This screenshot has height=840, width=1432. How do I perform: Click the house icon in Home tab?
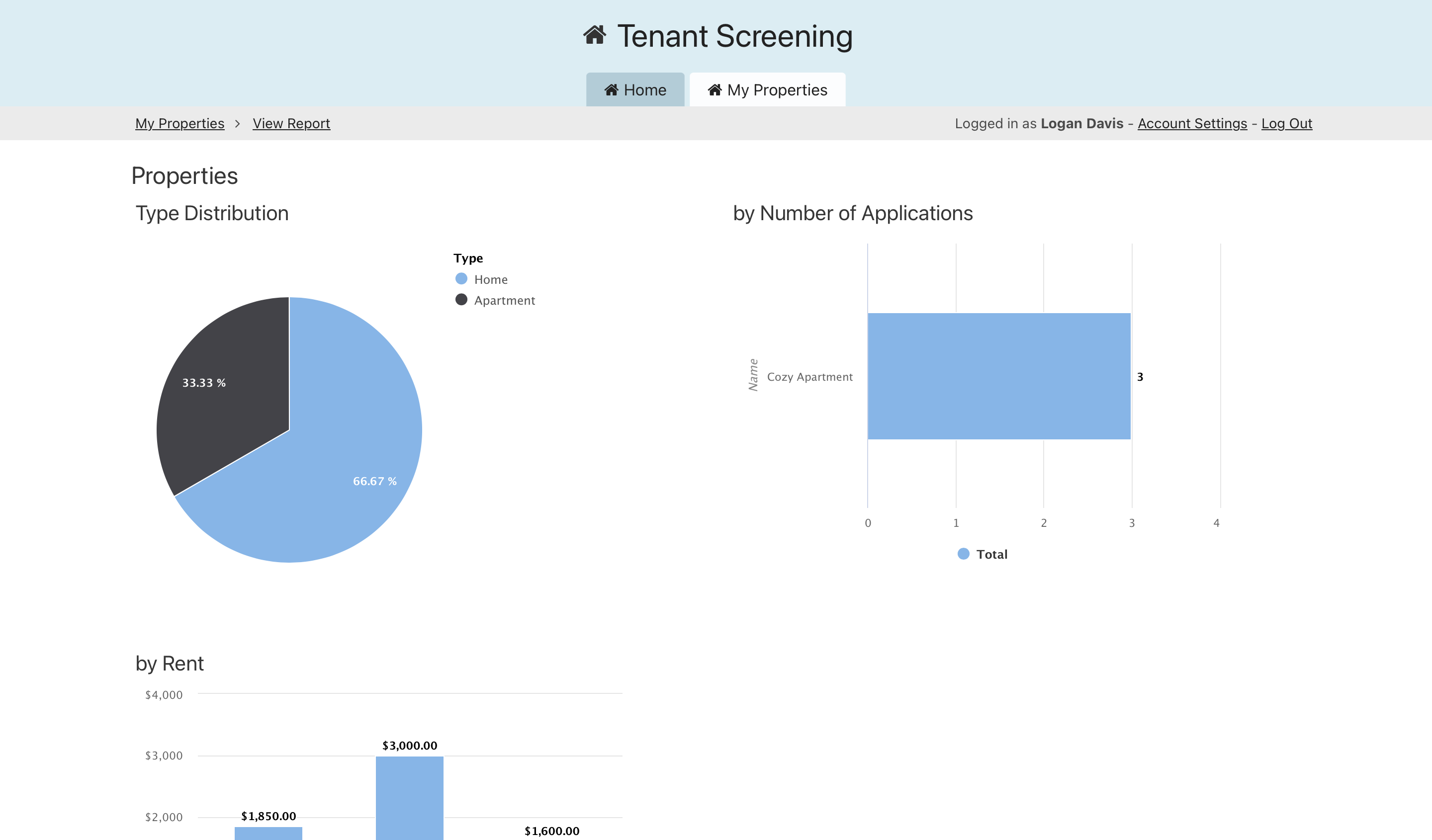[x=611, y=90]
